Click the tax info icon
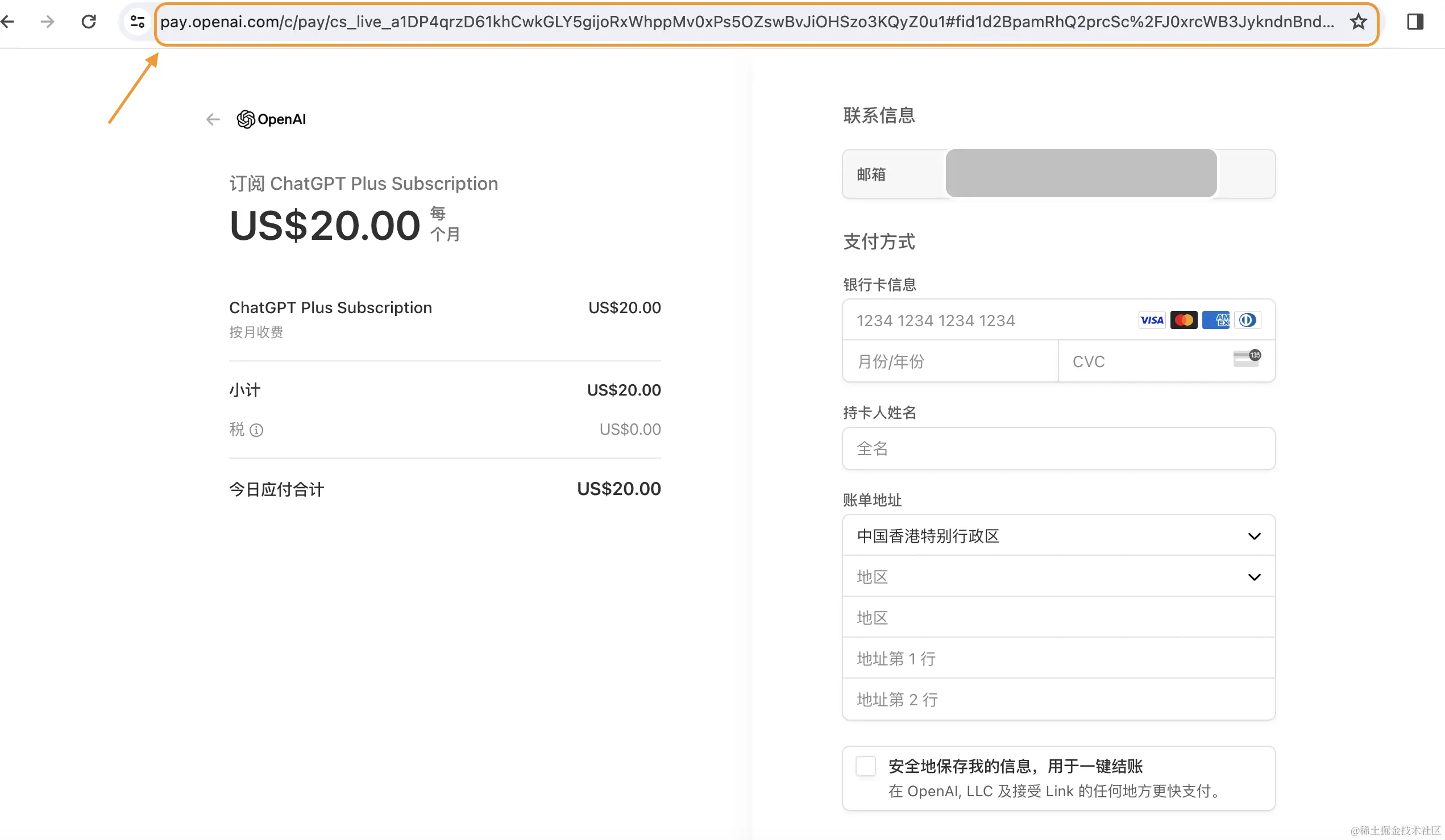The height and width of the screenshot is (840, 1445). click(256, 430)
